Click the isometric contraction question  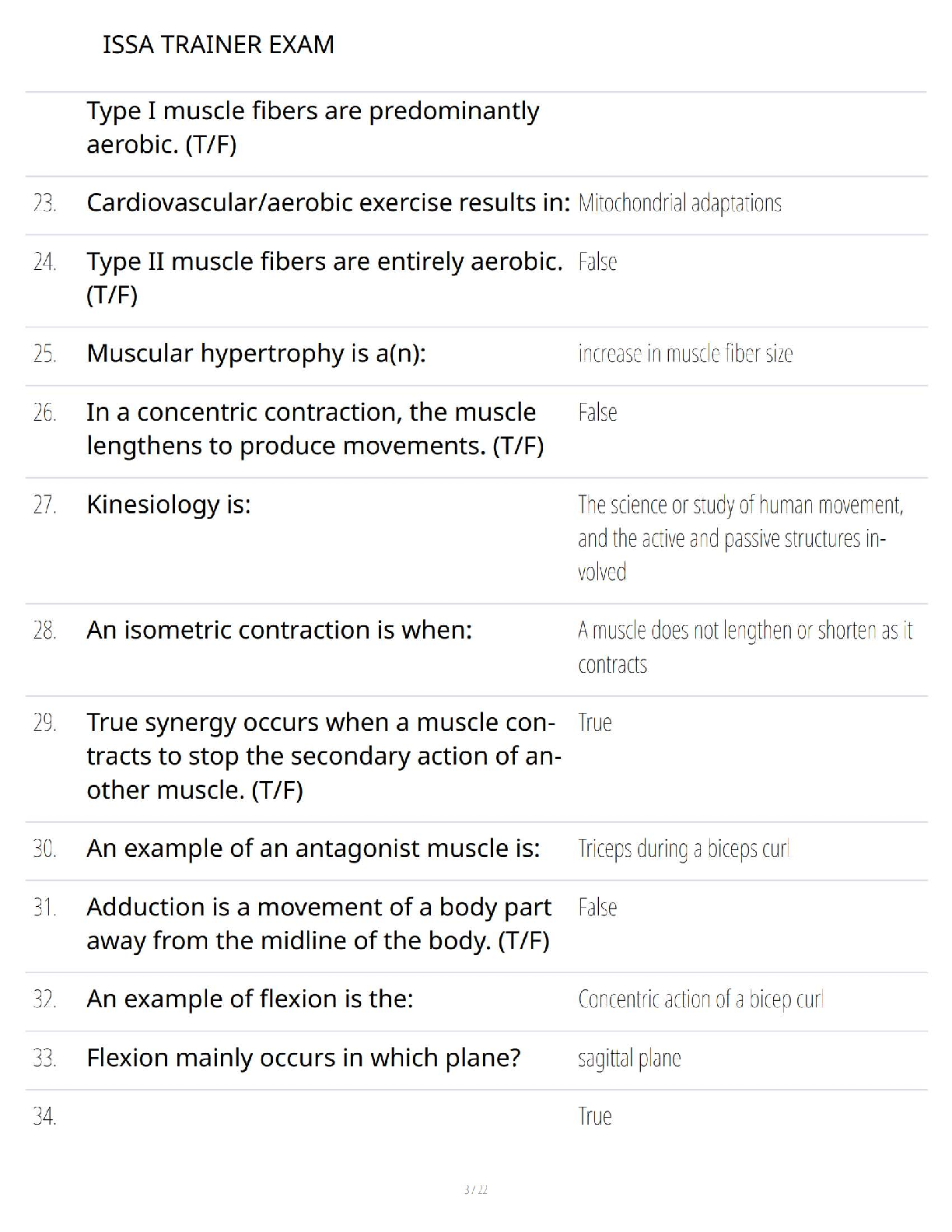(279, 630)
